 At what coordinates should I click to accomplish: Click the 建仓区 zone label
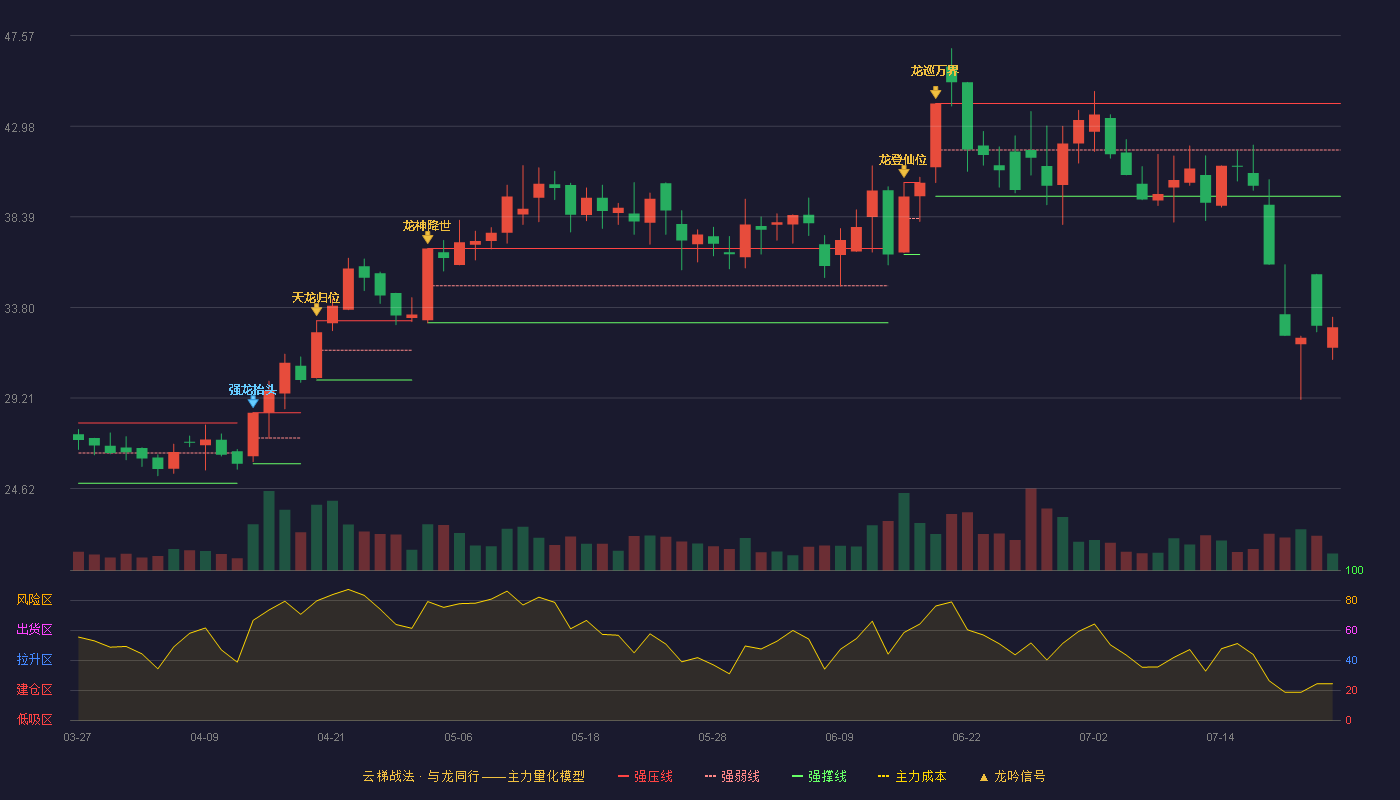tap(35, 690)
